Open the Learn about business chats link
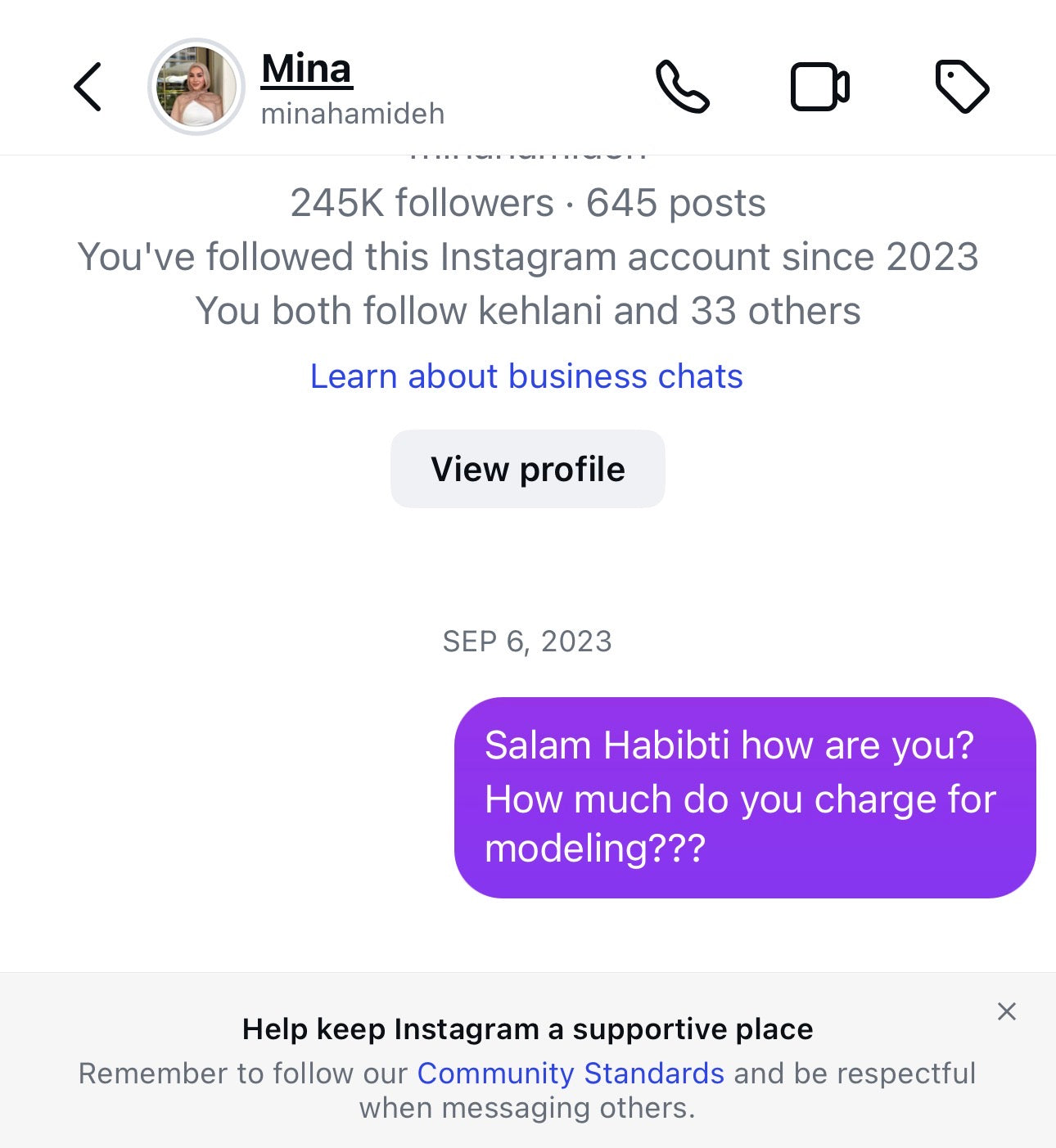This screenshot has height=1148, width=1056. [526, 376]
